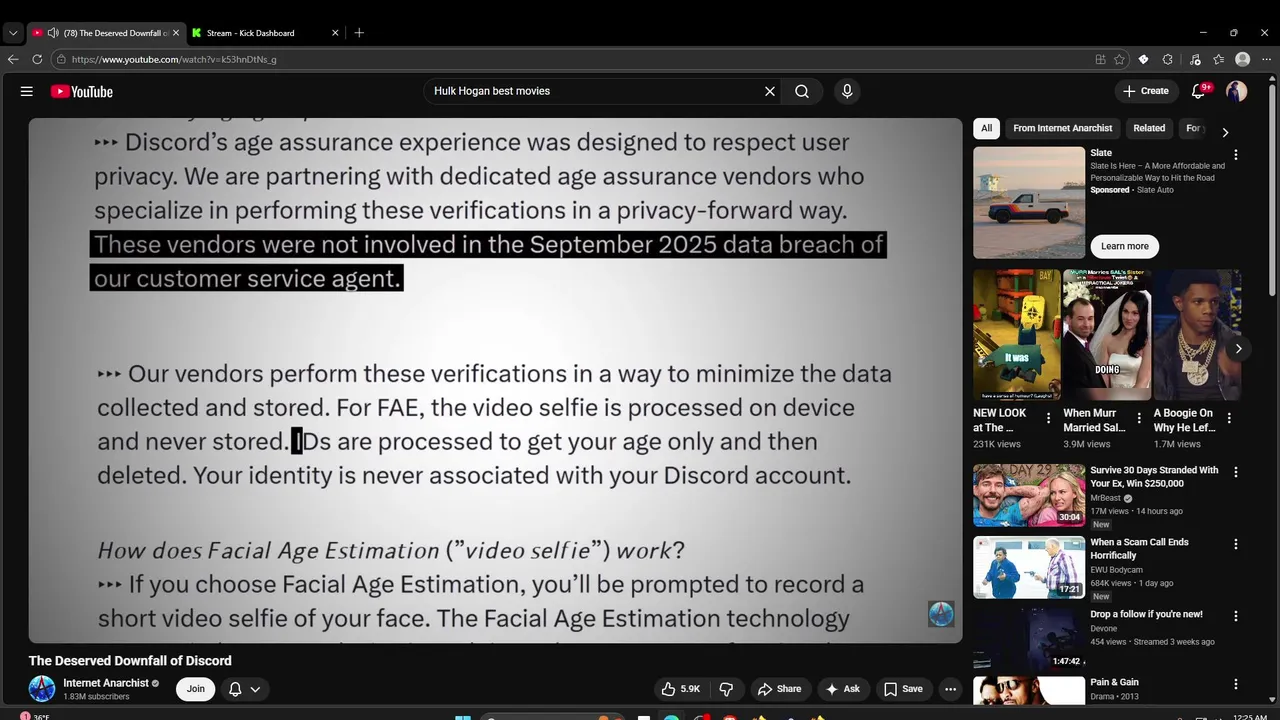Open options for Pain & Gain
Viewport: 1280px width, 720px height.
pos(1236,684)
